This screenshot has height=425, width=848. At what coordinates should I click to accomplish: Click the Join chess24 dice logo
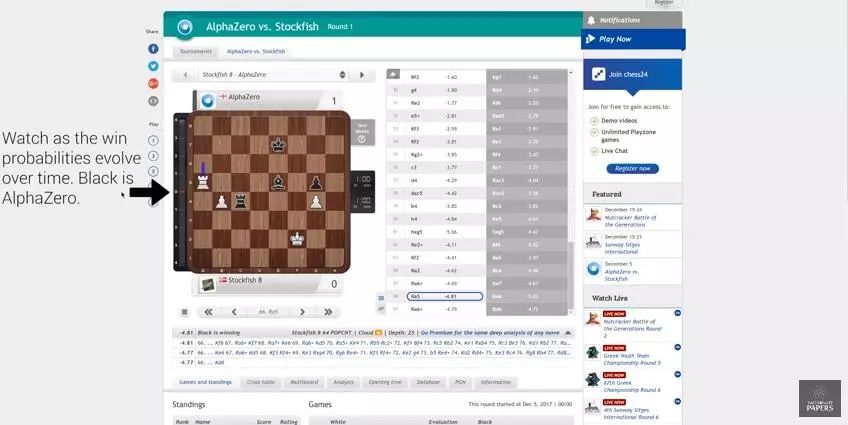pyautogui.click(x=598, y=74)
